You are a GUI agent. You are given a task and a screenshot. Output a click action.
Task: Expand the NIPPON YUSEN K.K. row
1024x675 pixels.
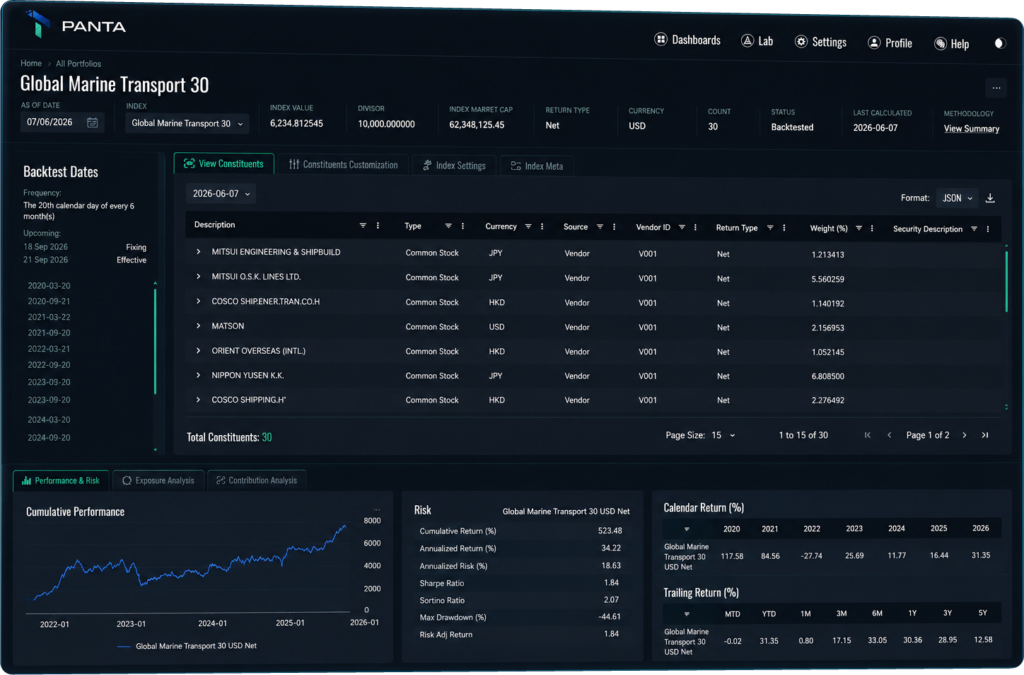[x=198, y=375]
